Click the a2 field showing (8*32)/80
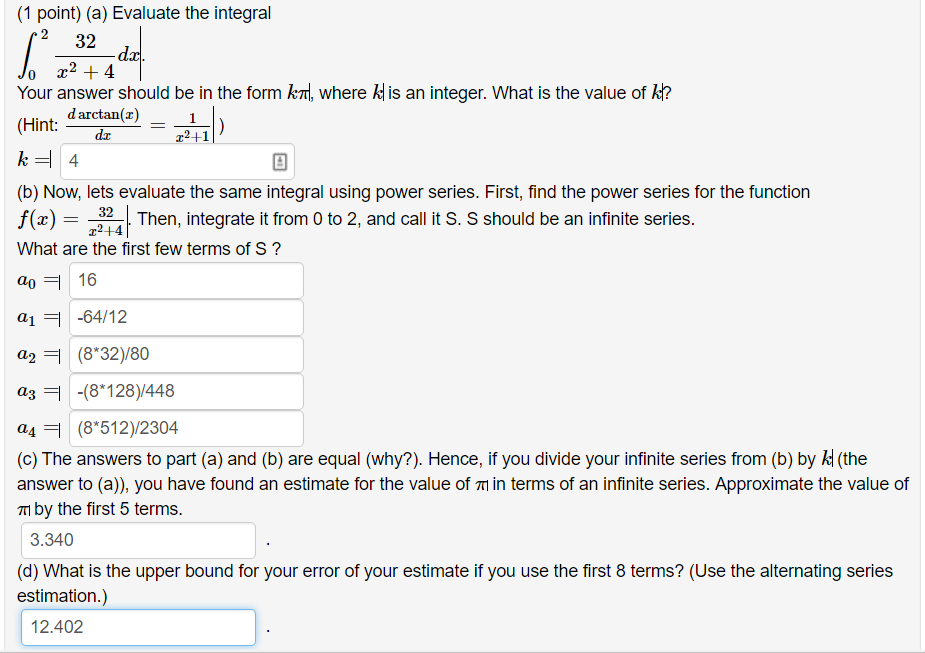This screenshot has height=653, width=925. 185,354
